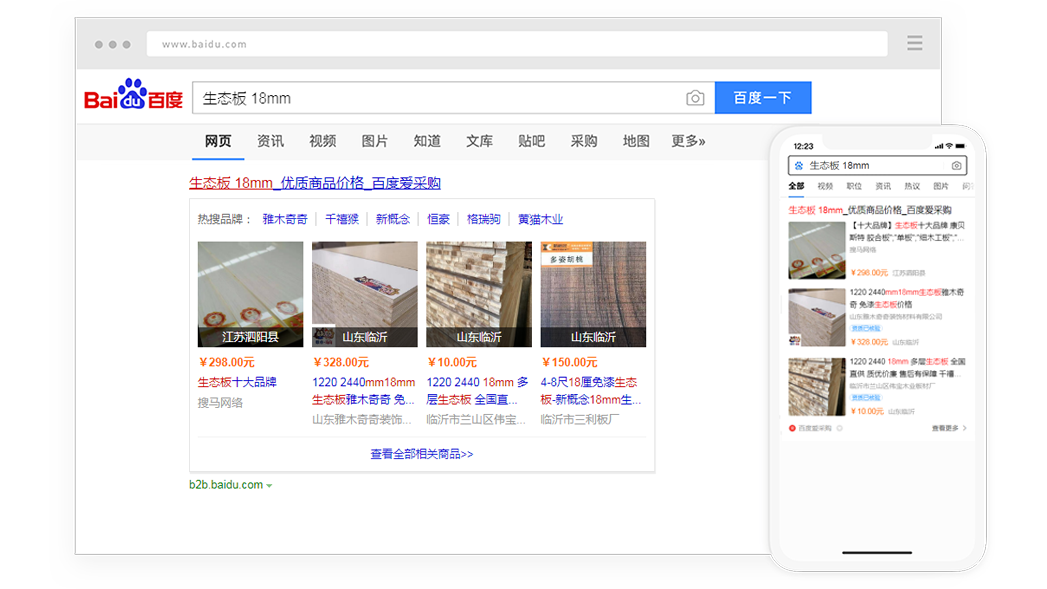Click the 格瑞驹 brand link
Image resolution: width=1047 pixels, height=589 pixels.
(483, 219)
